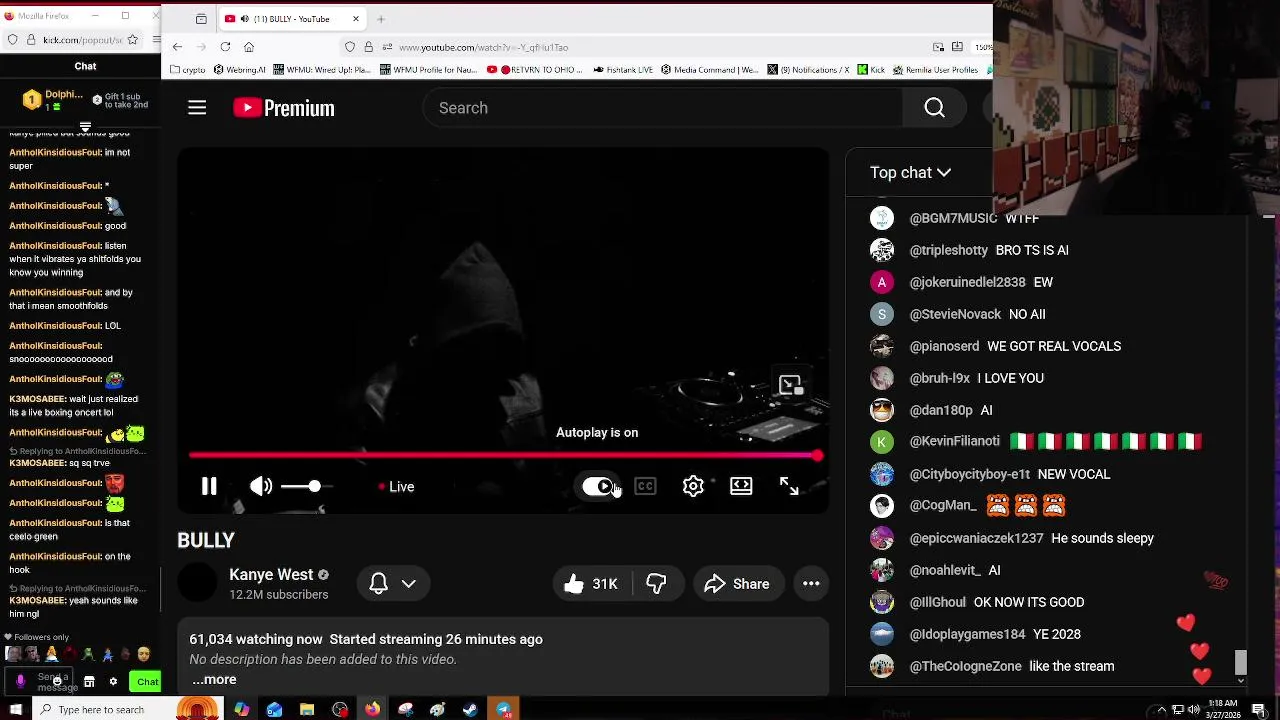The height and width of the screenshot is (720, 1280).
Task: Open the miniplayer from the video overlay icon
Action: [x=790, y=385]
